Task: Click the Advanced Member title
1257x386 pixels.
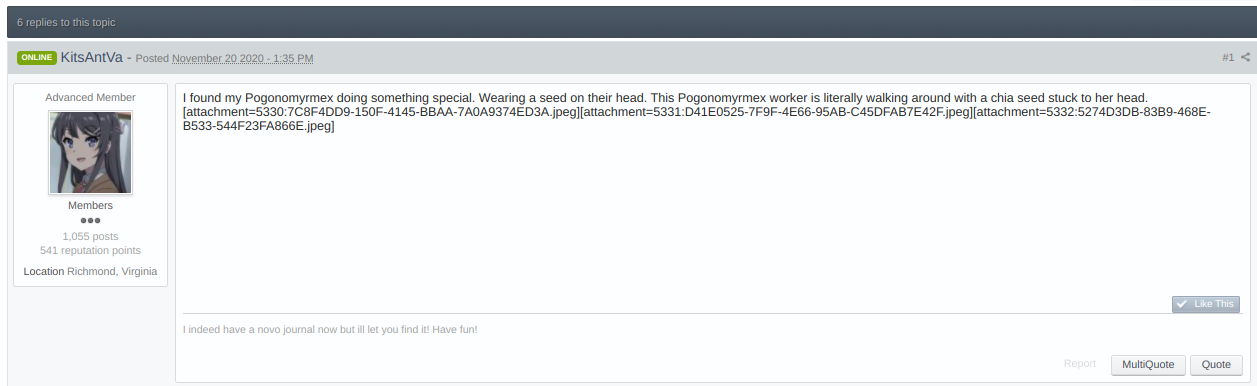Action: pyautogui.click(x=90, y=97)
